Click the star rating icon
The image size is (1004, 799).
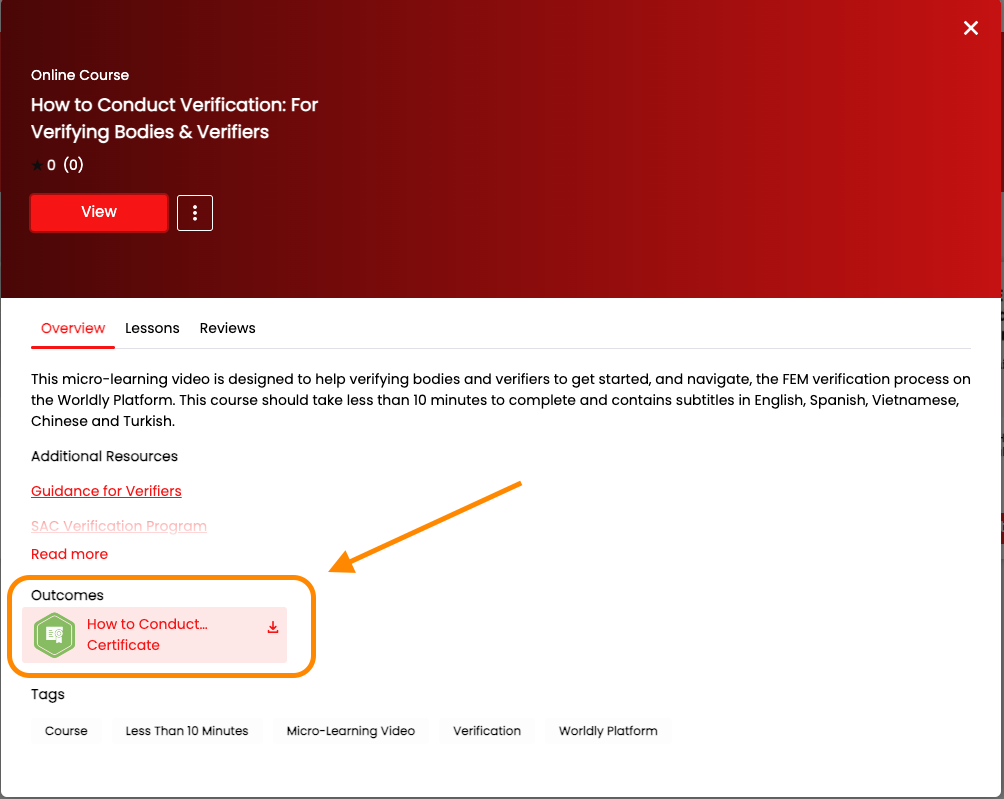[37, 166]
